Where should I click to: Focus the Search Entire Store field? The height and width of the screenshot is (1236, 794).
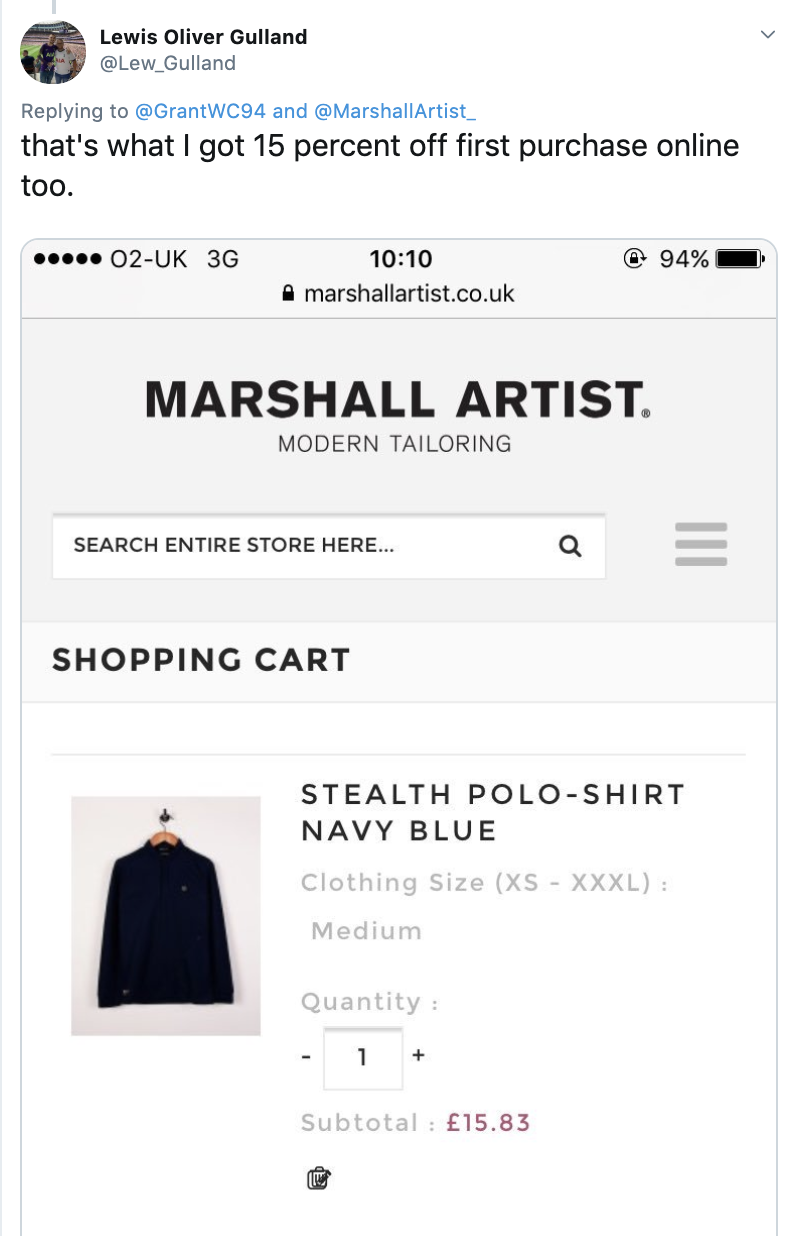[328, 546]
